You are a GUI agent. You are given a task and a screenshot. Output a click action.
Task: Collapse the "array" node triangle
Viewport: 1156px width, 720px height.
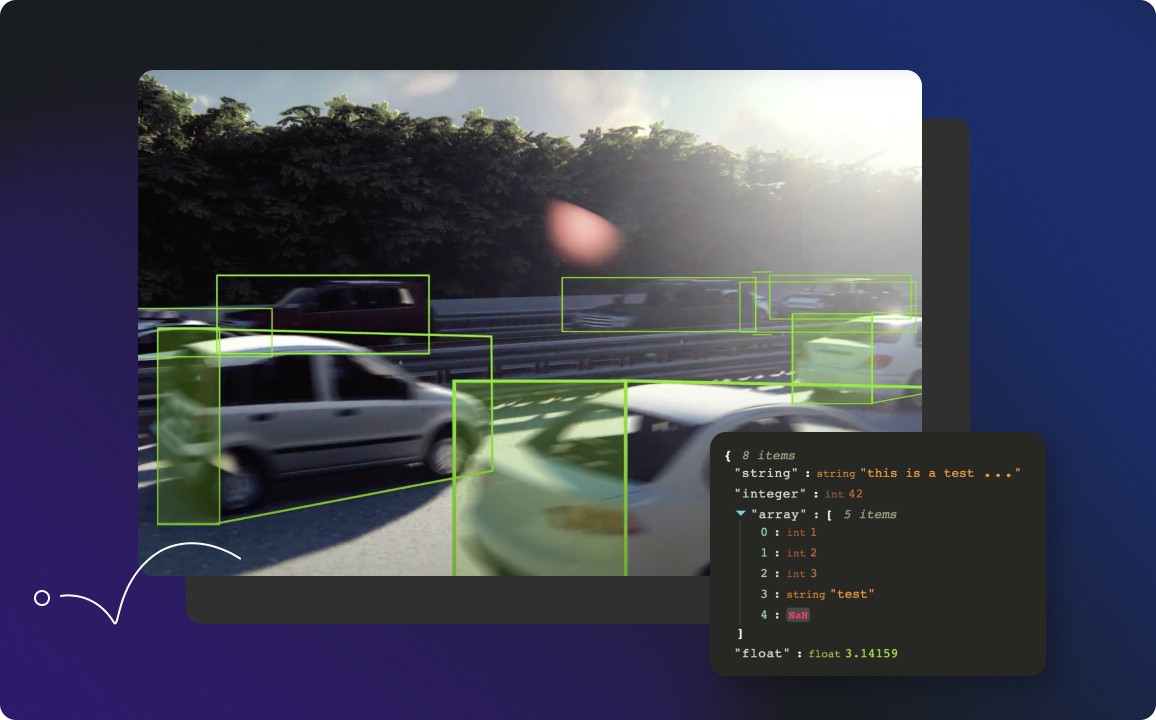[741, 514]
